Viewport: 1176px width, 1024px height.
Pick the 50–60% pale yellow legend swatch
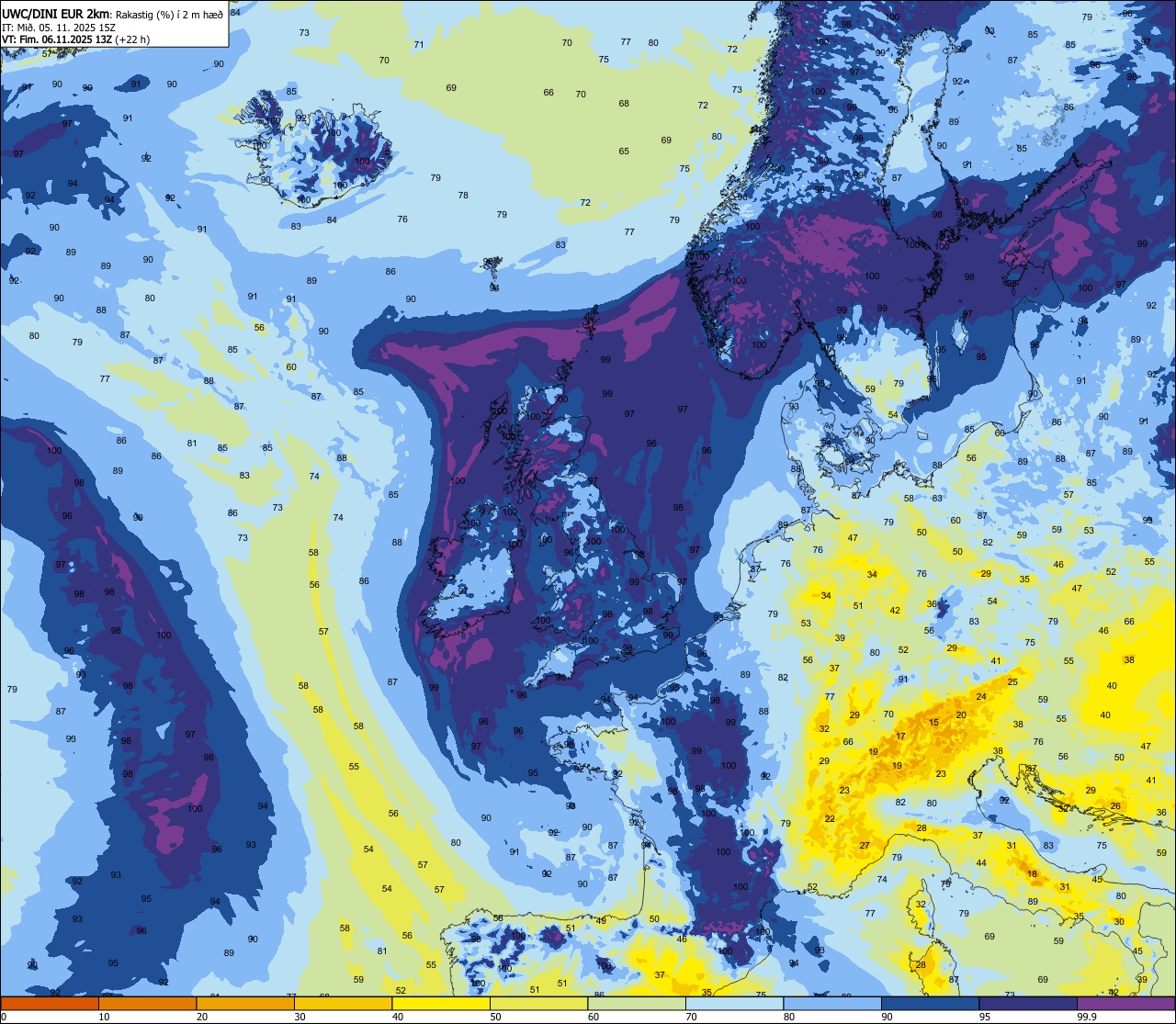point(538,1004)
